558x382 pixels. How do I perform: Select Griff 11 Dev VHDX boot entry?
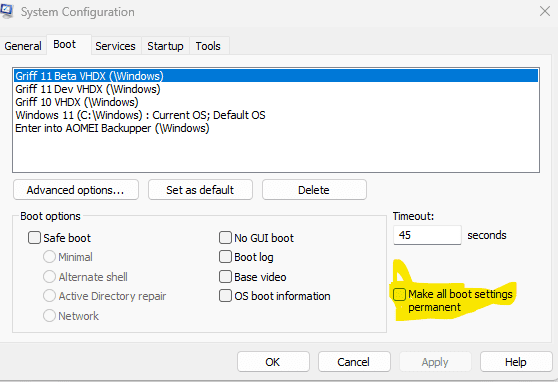pos(88,89)
